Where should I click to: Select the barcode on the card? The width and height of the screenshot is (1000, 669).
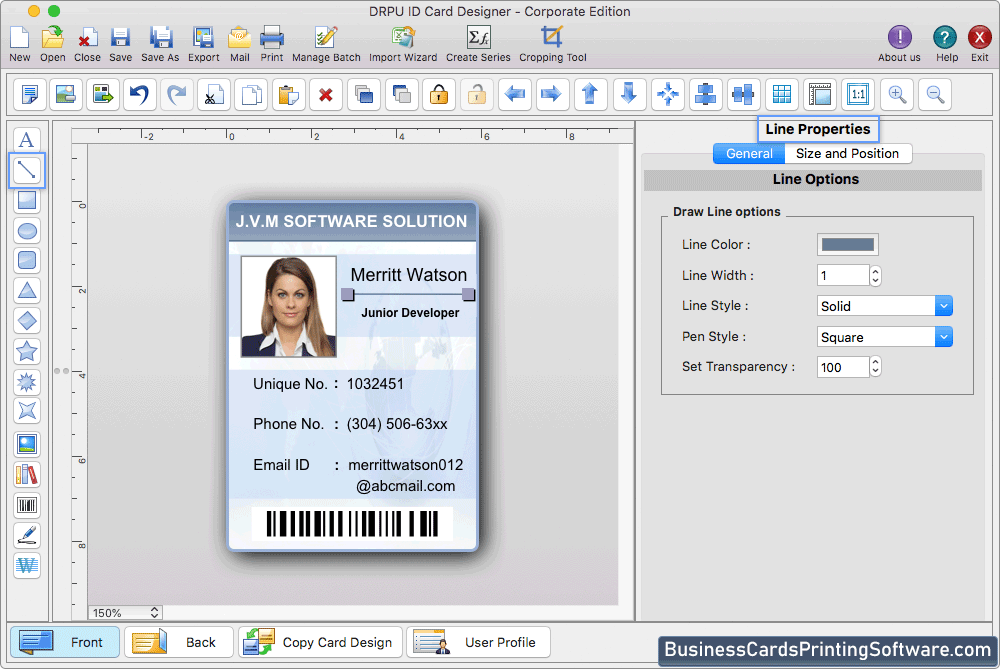(x=352, y=524)
